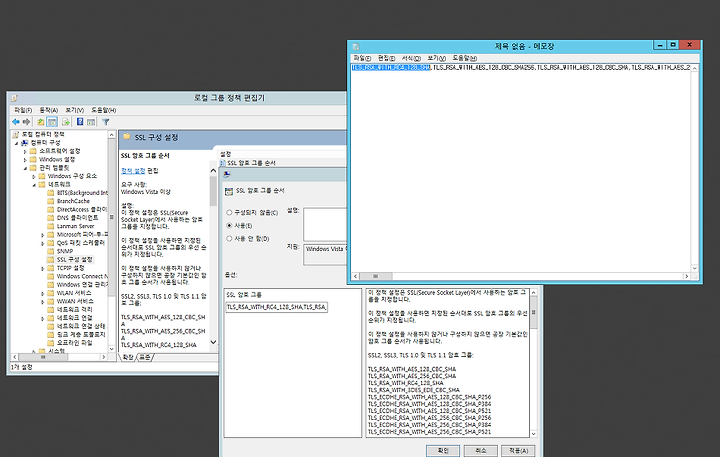Click the SSL 암호 그룹 text input field
720x457 pixels.
[276, 307]
